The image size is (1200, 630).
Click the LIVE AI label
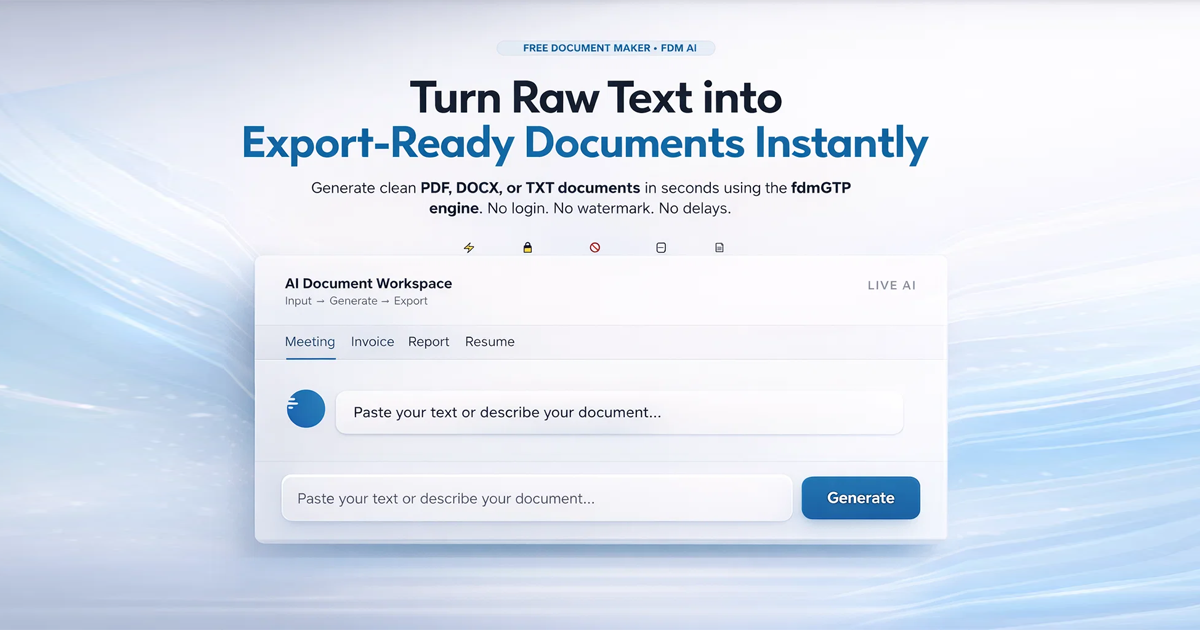point(892,285)
